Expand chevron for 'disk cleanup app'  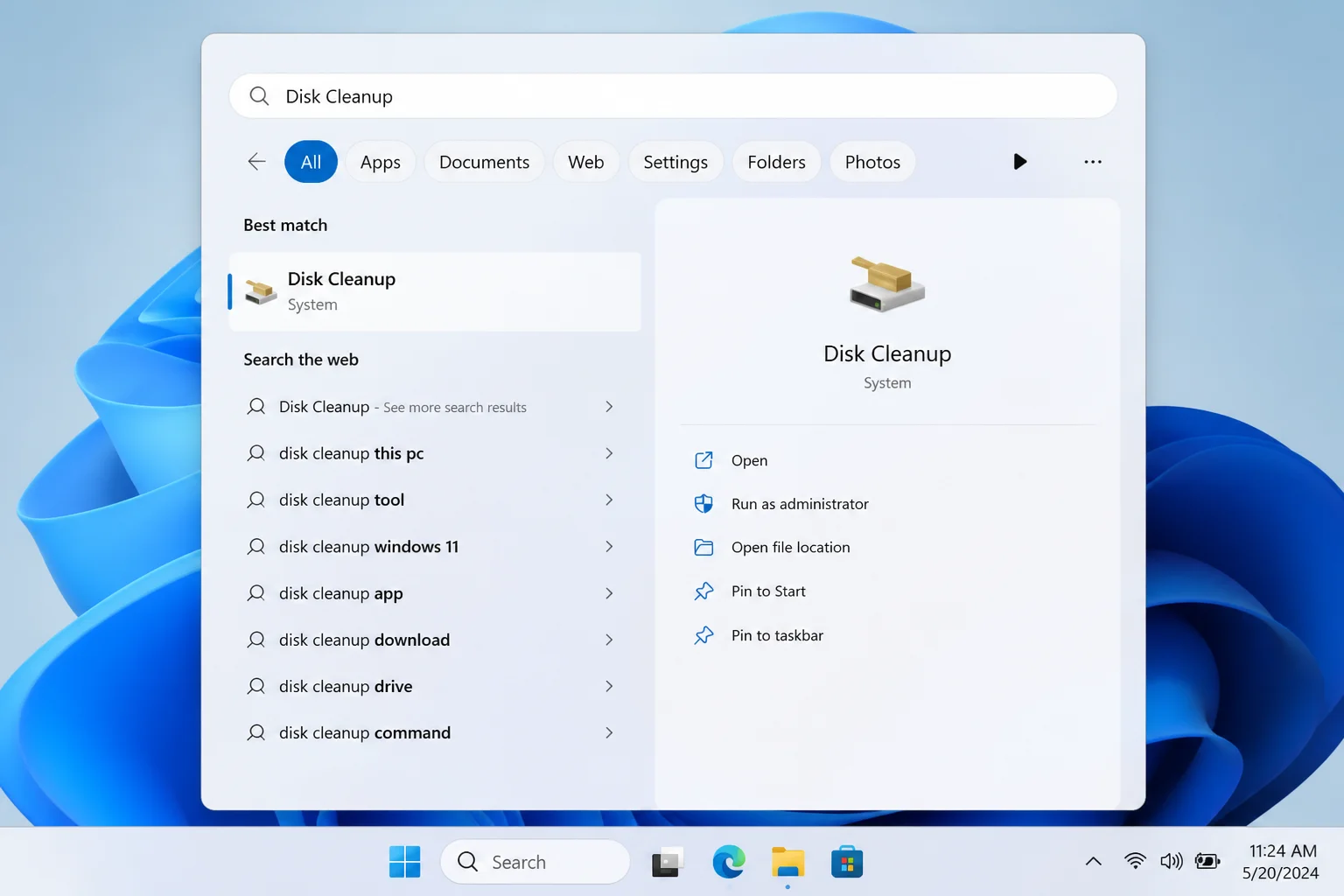point(609,593)
